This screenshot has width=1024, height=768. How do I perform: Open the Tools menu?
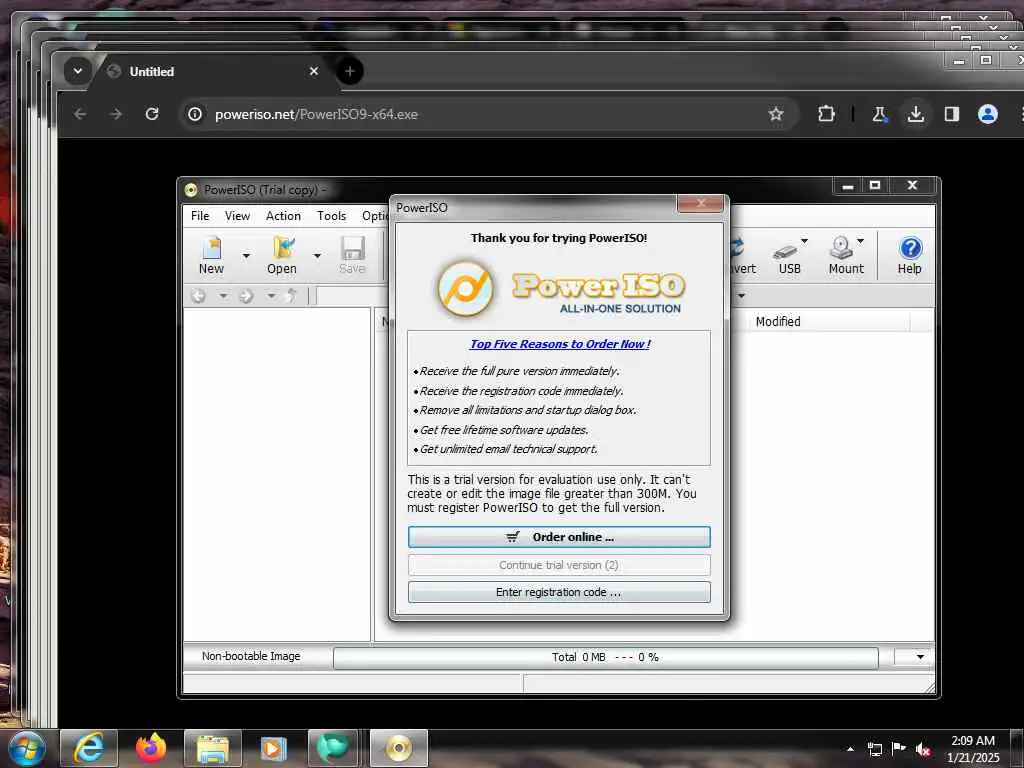pos(331,216)
